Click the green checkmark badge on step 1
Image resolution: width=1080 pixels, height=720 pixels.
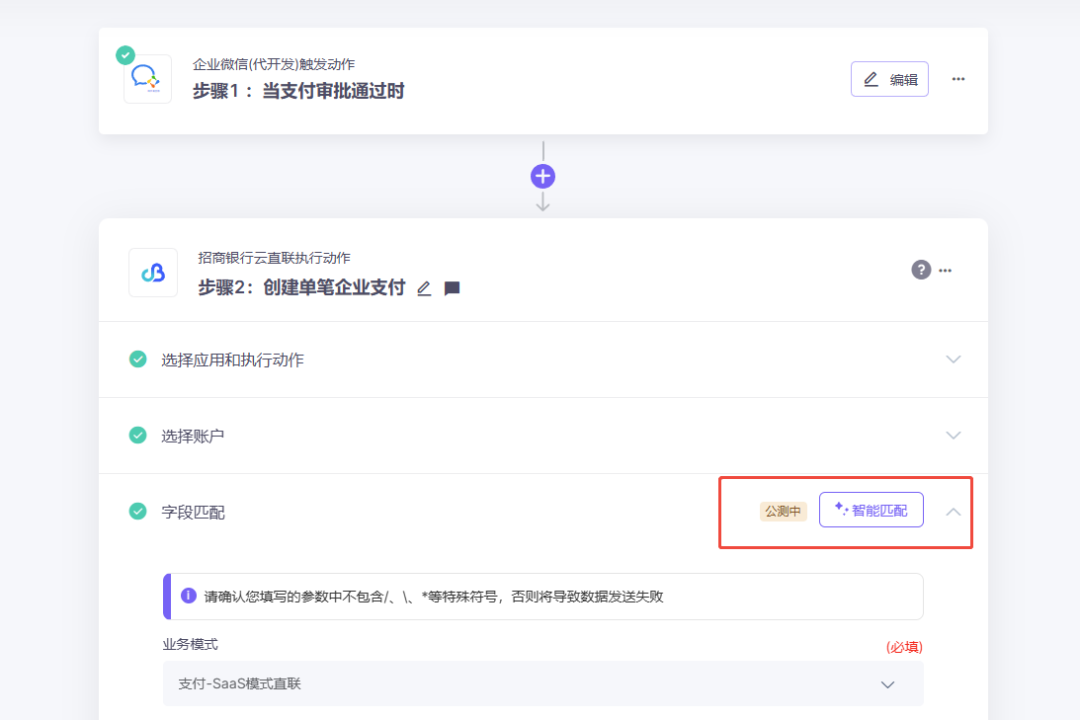[x=125, y=55]
